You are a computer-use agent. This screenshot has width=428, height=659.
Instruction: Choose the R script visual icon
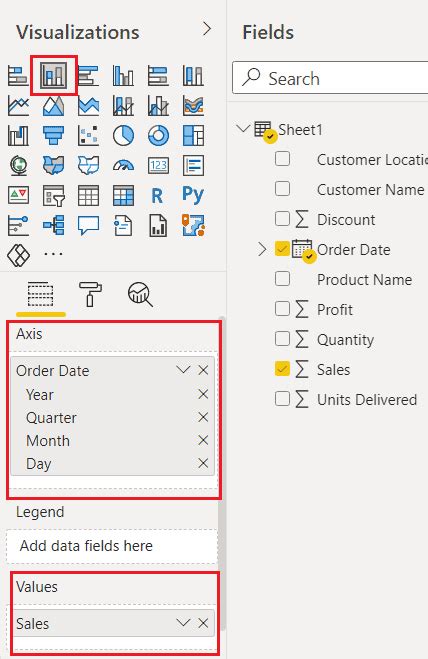tap(158, 195)
